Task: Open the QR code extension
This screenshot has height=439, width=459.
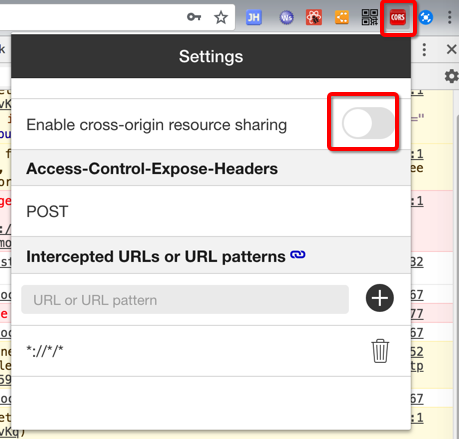Action: [370, 17]
